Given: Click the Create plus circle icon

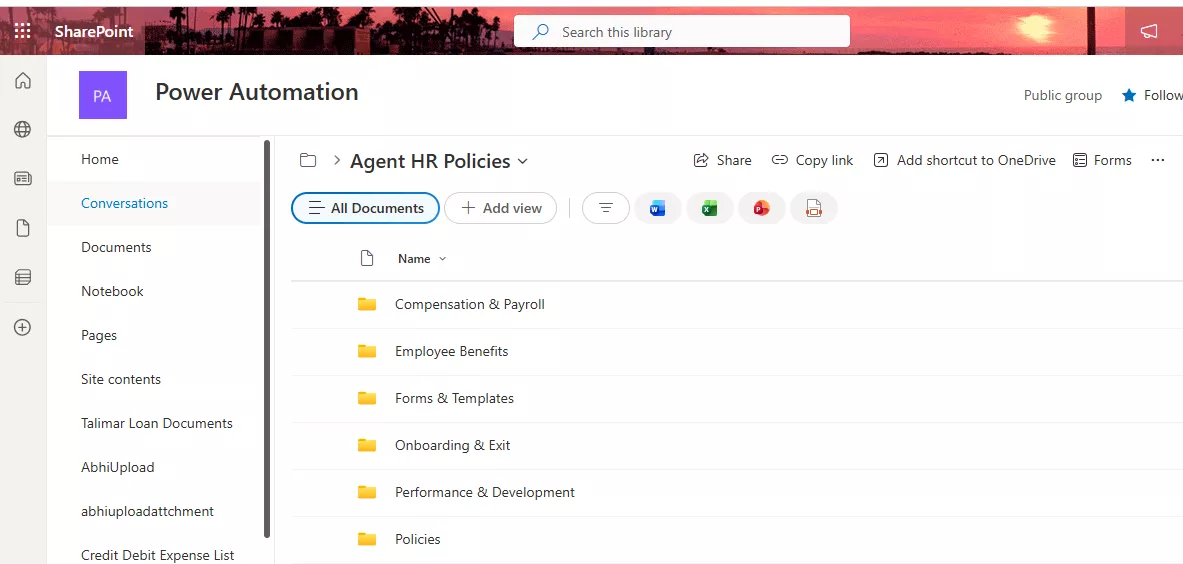Looking at the screenshot, I should 23,327.
